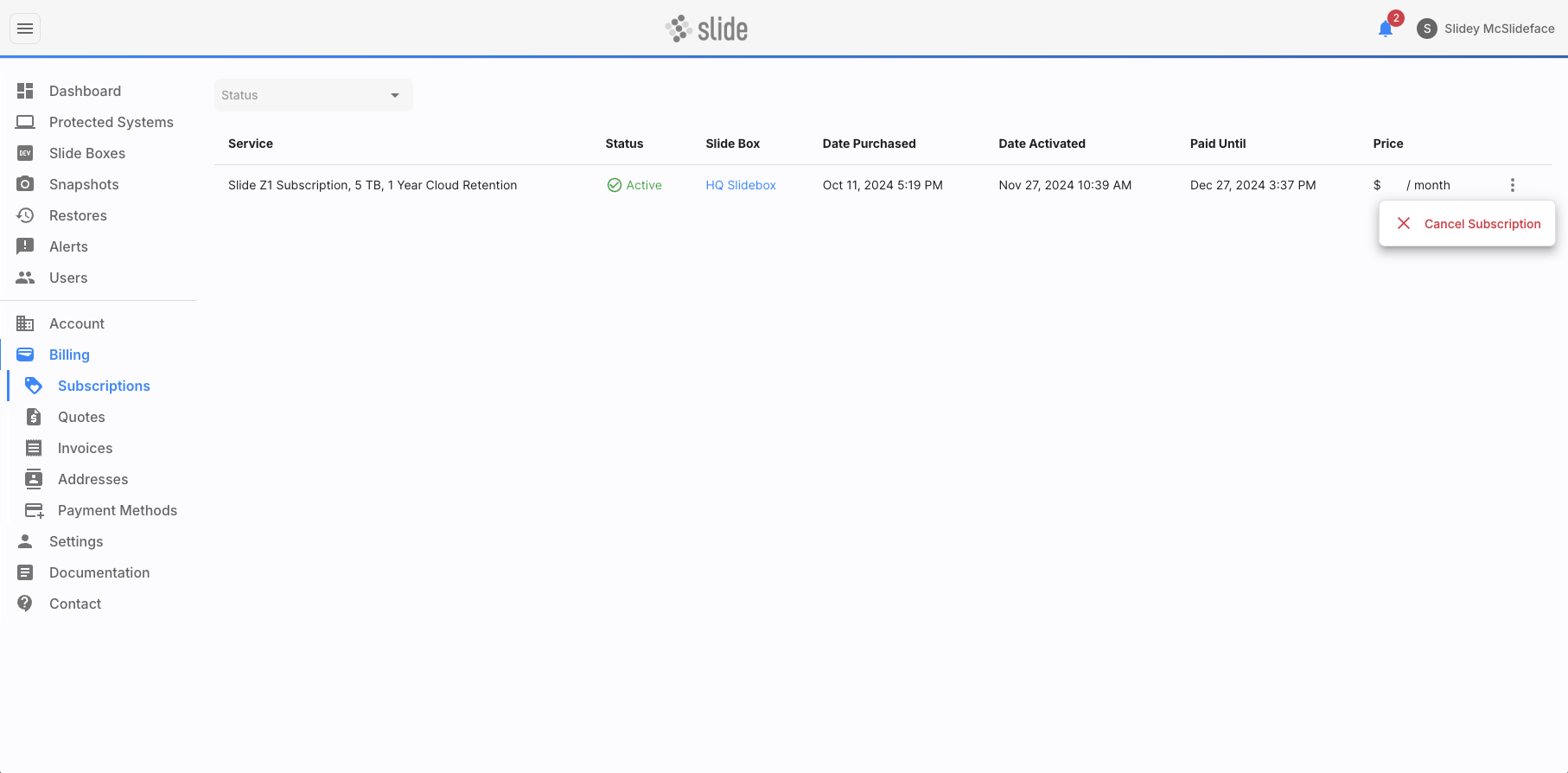The image size is (1568, 773).
Task: Click the Settings person icon
Action: [x=25, y=541]
